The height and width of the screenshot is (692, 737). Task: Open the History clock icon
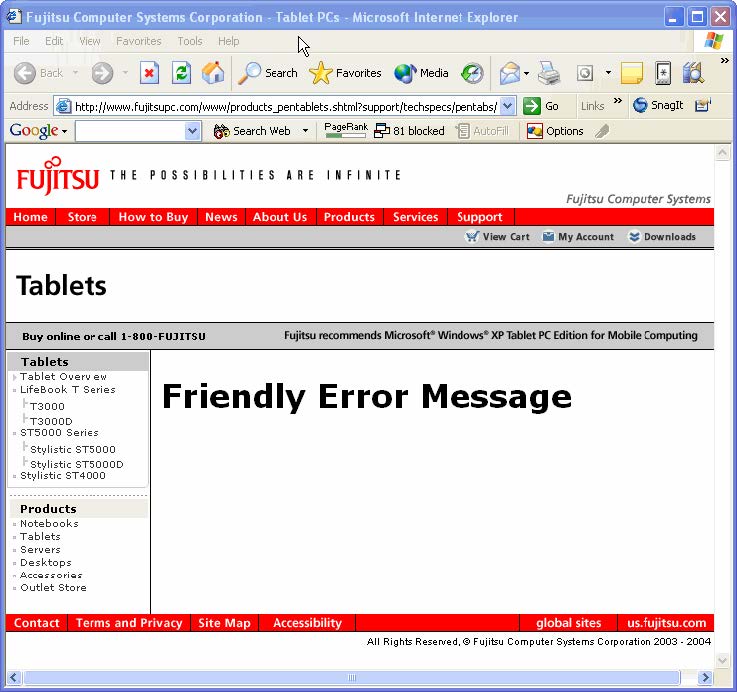(472, 73)
